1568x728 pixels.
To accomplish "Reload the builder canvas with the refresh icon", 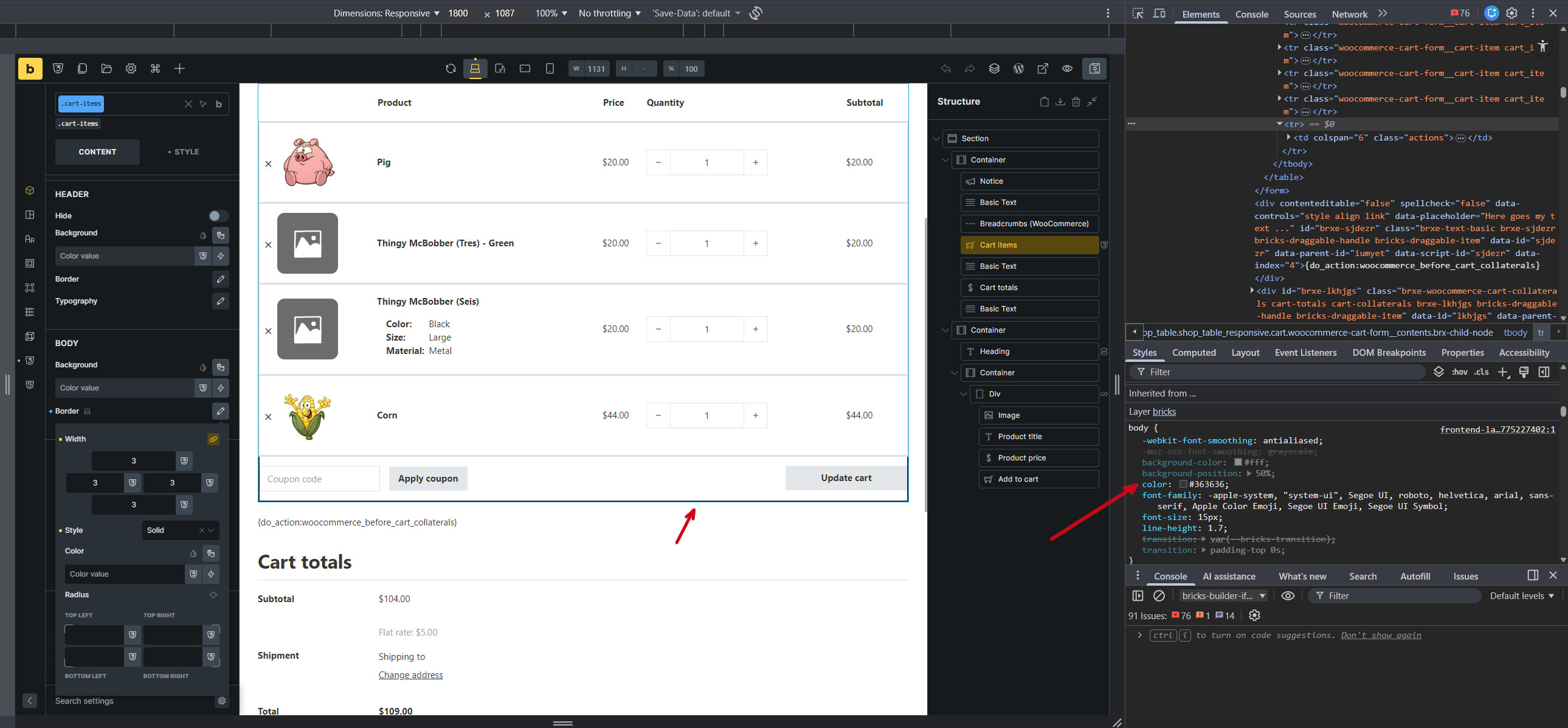I will (451, 69).
